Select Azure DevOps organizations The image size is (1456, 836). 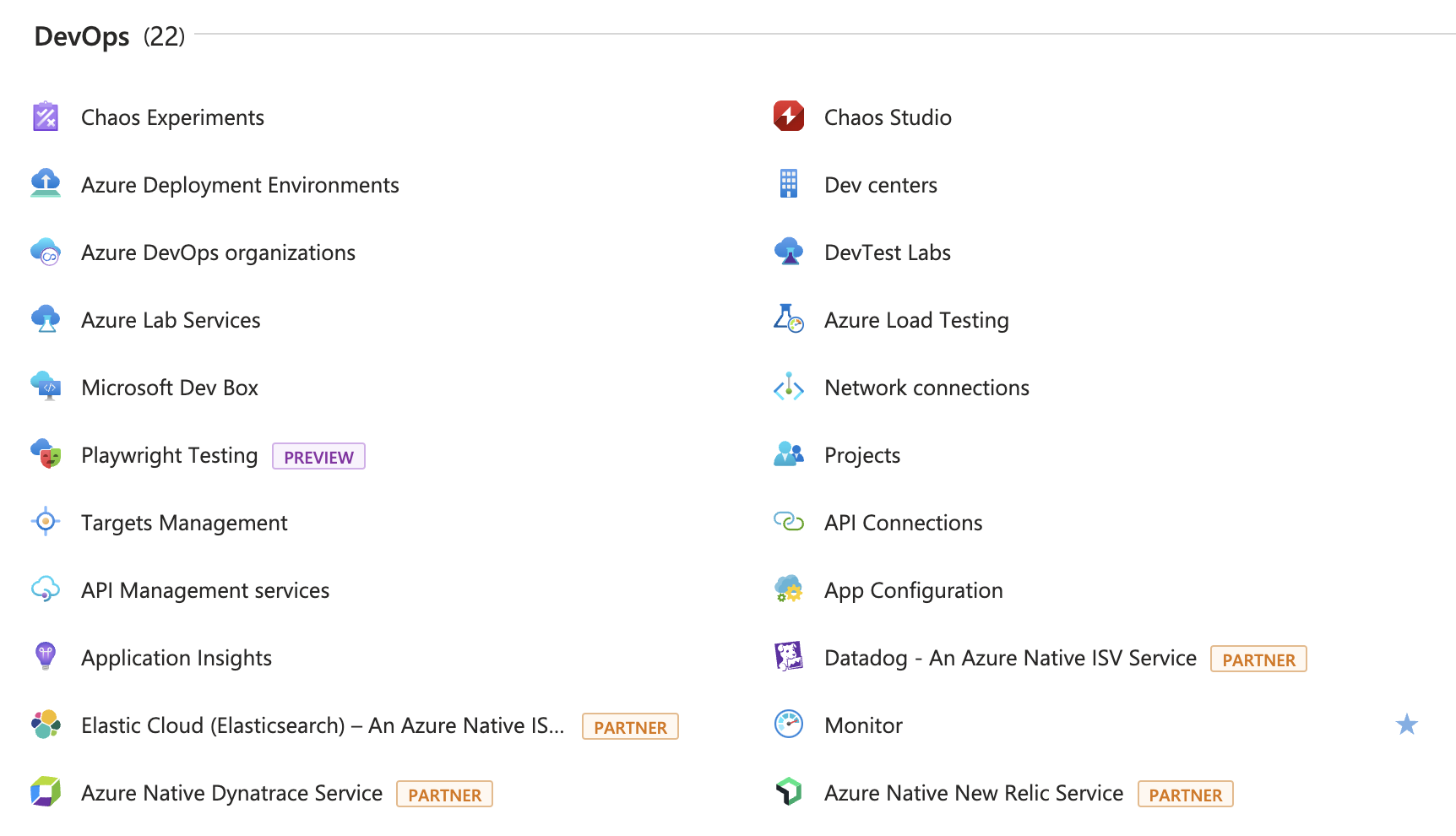[218, 252]
